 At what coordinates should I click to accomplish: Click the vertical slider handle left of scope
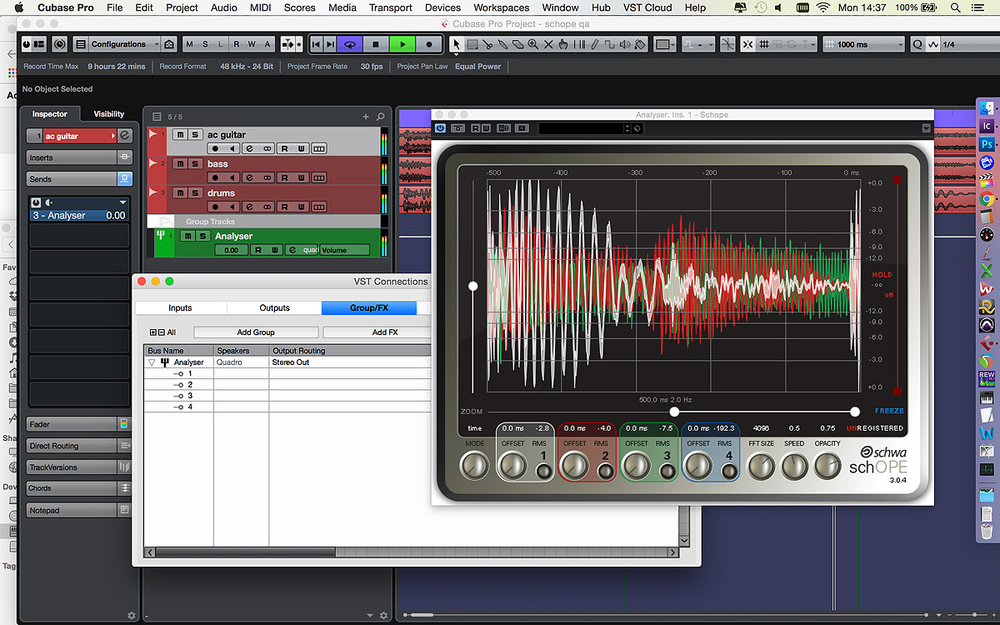click(x=473, y=286)
